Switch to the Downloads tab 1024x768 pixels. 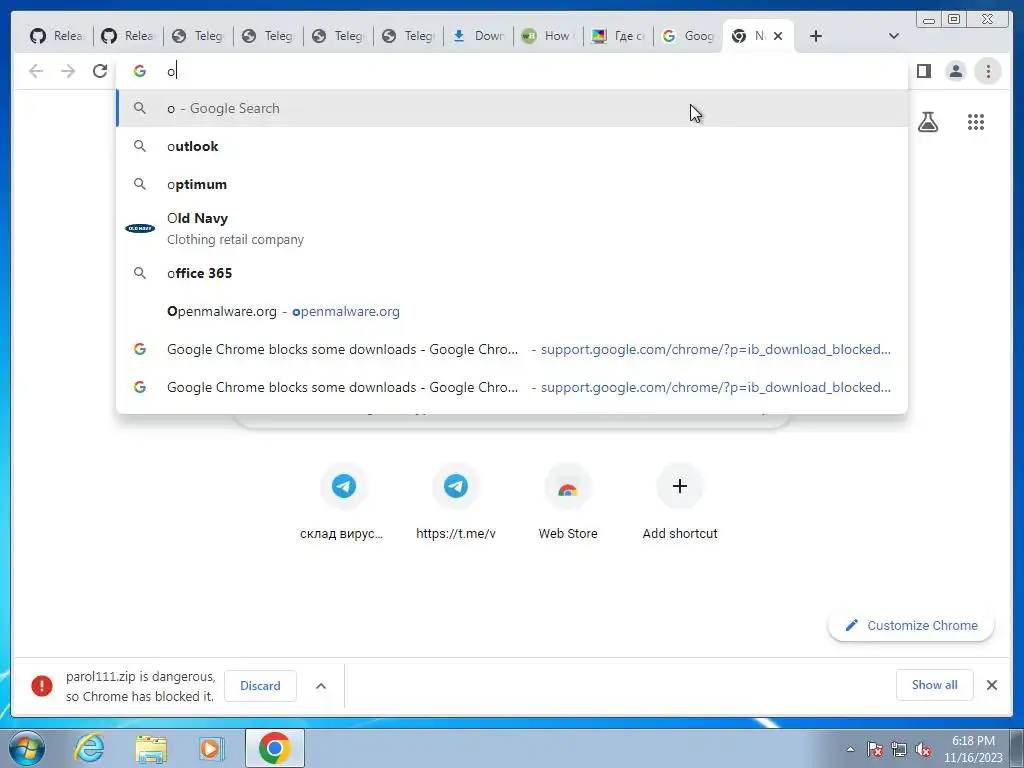(x=479, y=36)
